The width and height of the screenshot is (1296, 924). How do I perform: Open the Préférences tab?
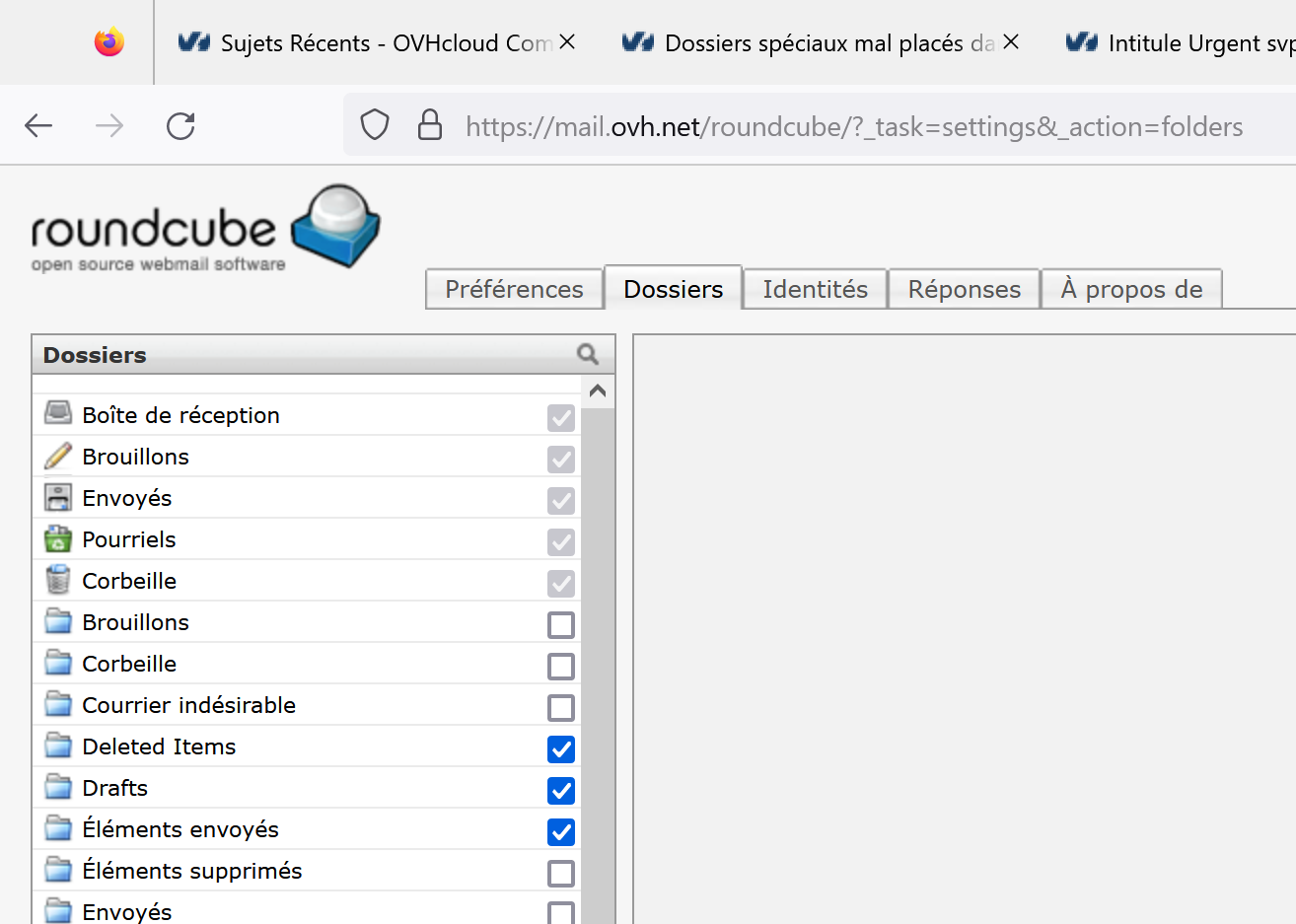tap(514, 289)
